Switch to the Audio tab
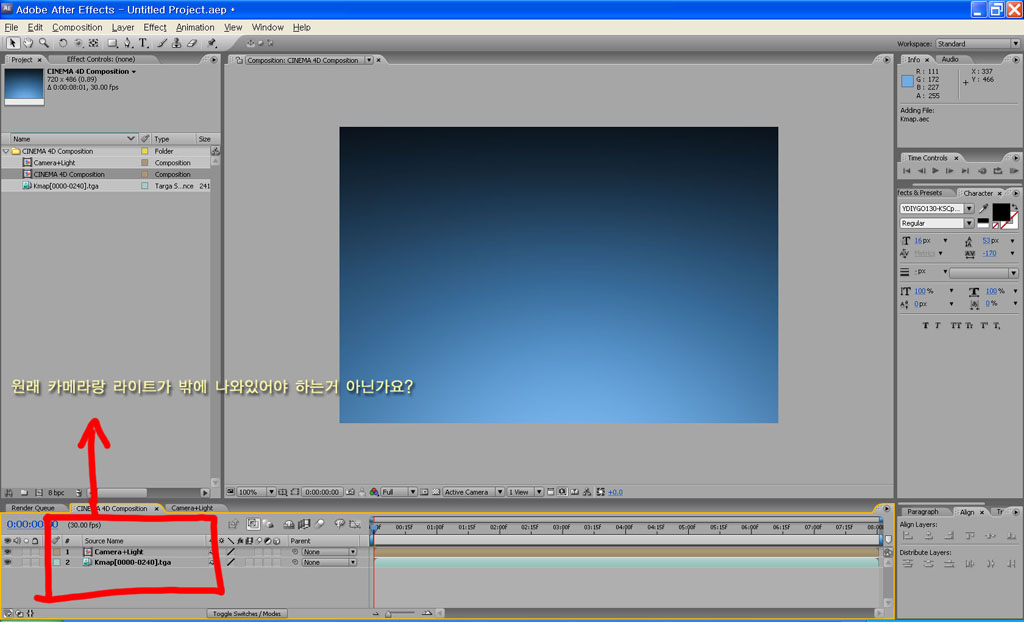This screenshot has width=1024, height=622. [x=950, y=59]
